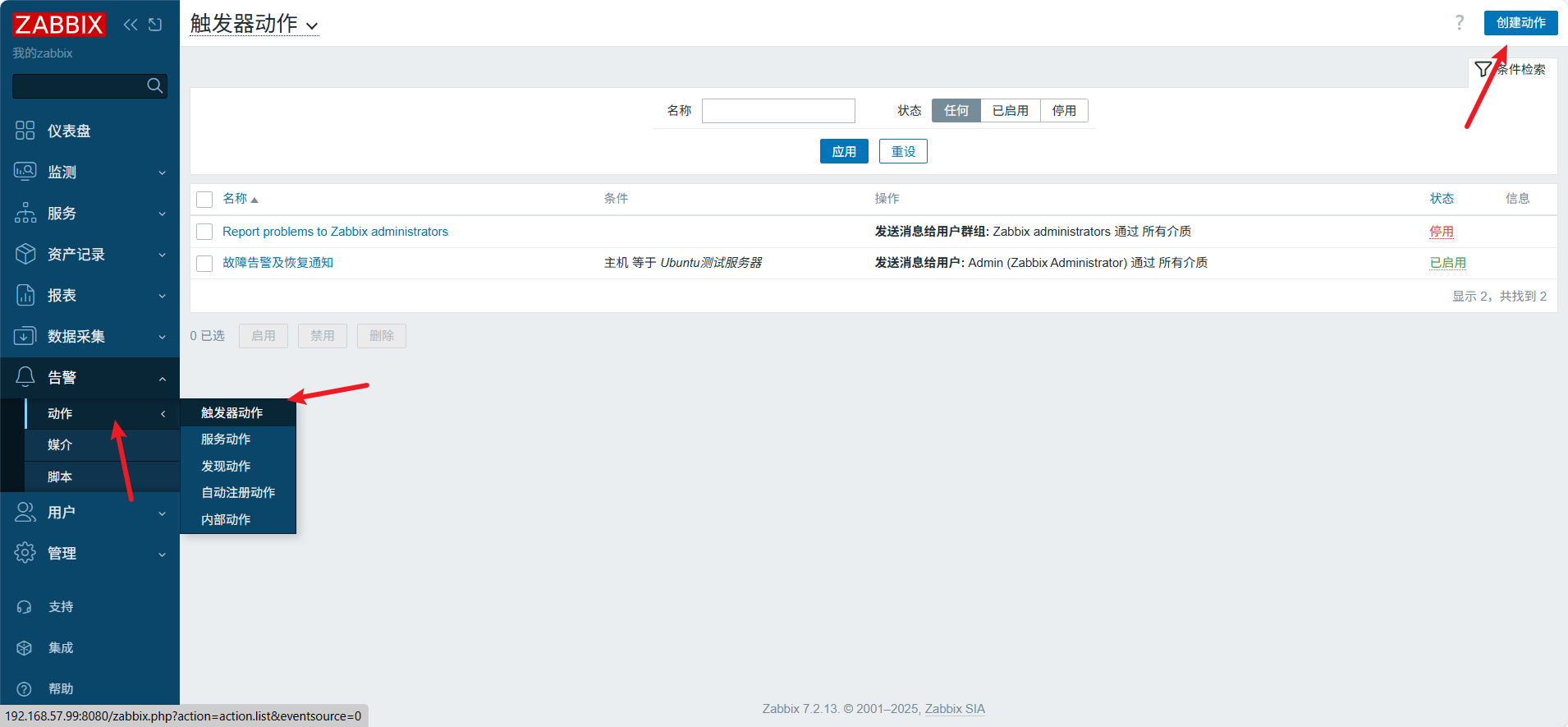Open the 触发器动作 title dropdown

[254, 24]
